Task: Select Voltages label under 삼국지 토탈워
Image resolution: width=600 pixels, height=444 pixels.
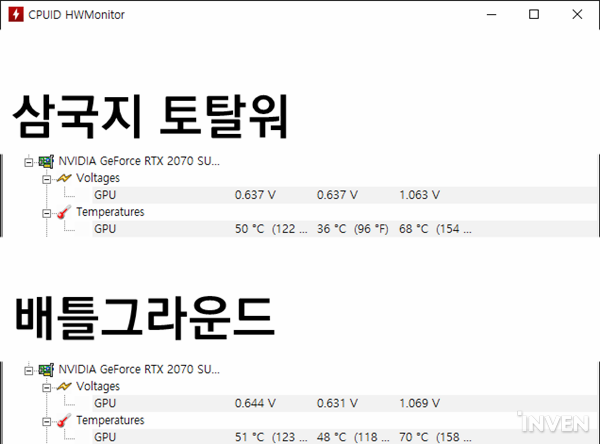Action: point(98,178)
